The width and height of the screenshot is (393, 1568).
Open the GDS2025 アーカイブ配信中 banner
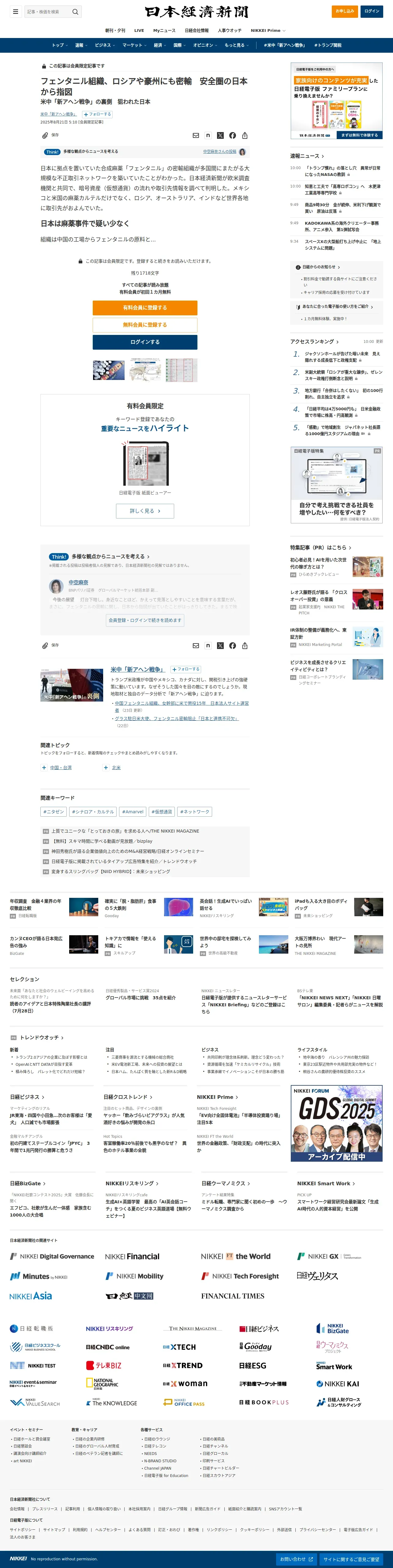336,1124
